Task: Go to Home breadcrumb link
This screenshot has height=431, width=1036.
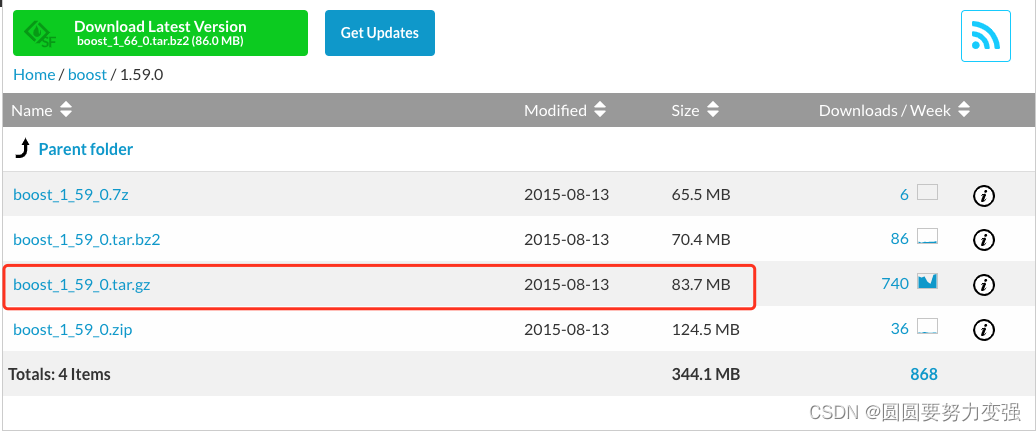Action: click(x=34, y=75)
